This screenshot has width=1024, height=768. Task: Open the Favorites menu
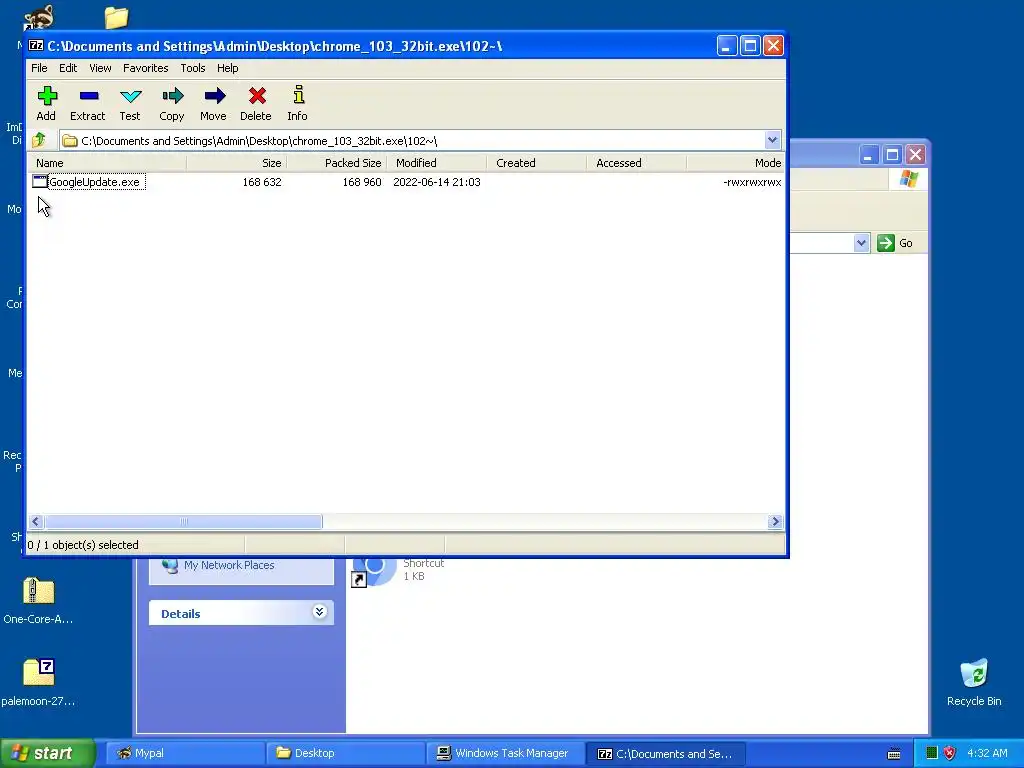tap(146, 68)
